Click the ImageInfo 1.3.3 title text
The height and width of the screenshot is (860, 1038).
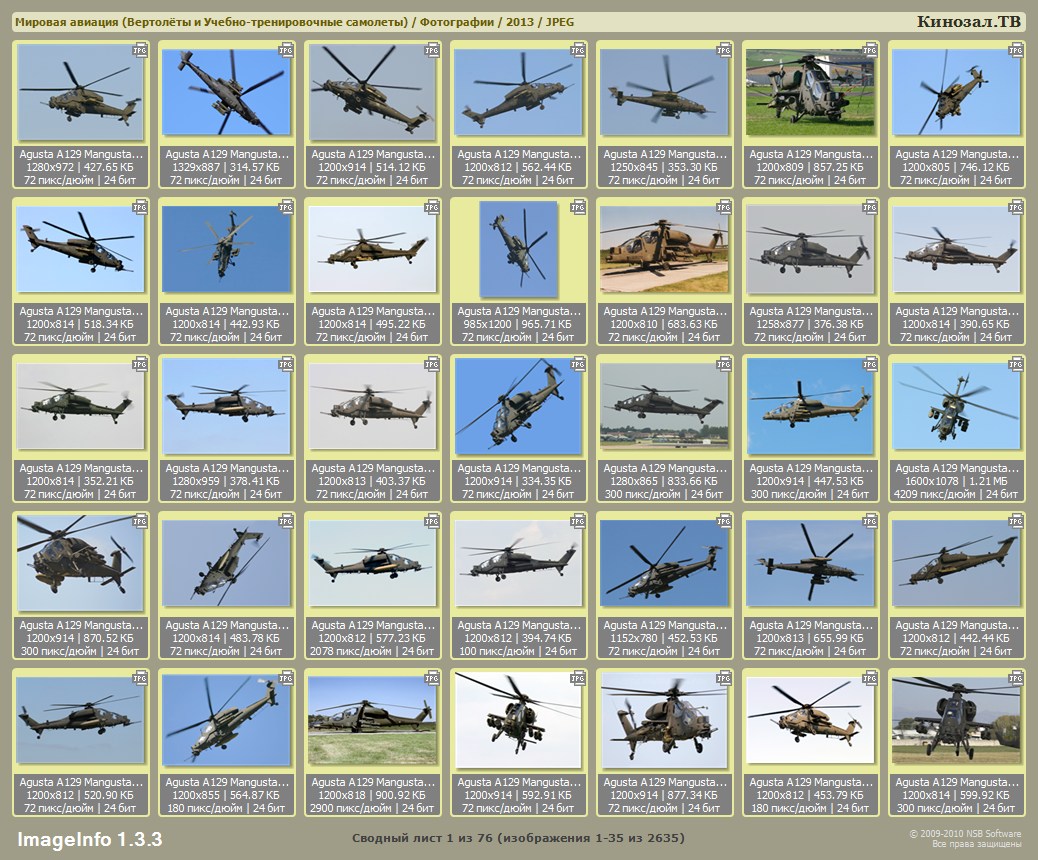click(x=89, y=838)
